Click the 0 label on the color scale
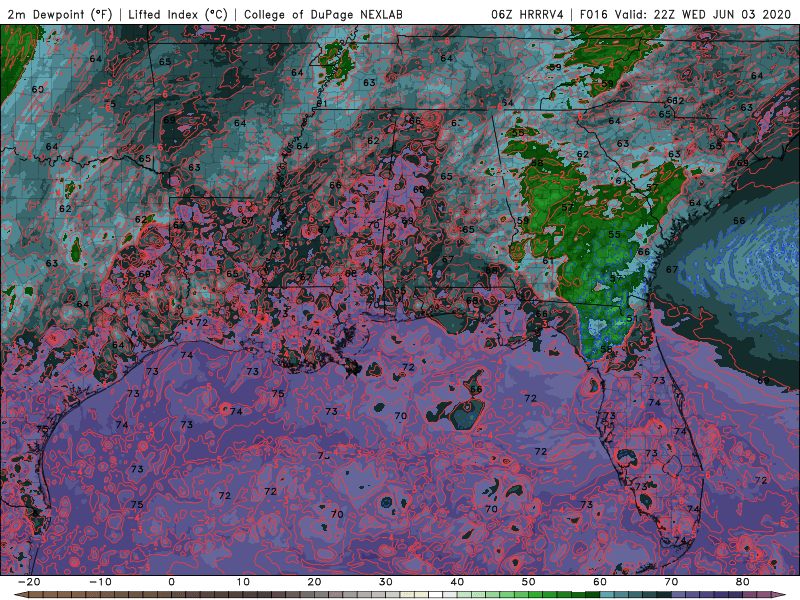This screenshot has height=600, width=800. (x=171, y=582)
